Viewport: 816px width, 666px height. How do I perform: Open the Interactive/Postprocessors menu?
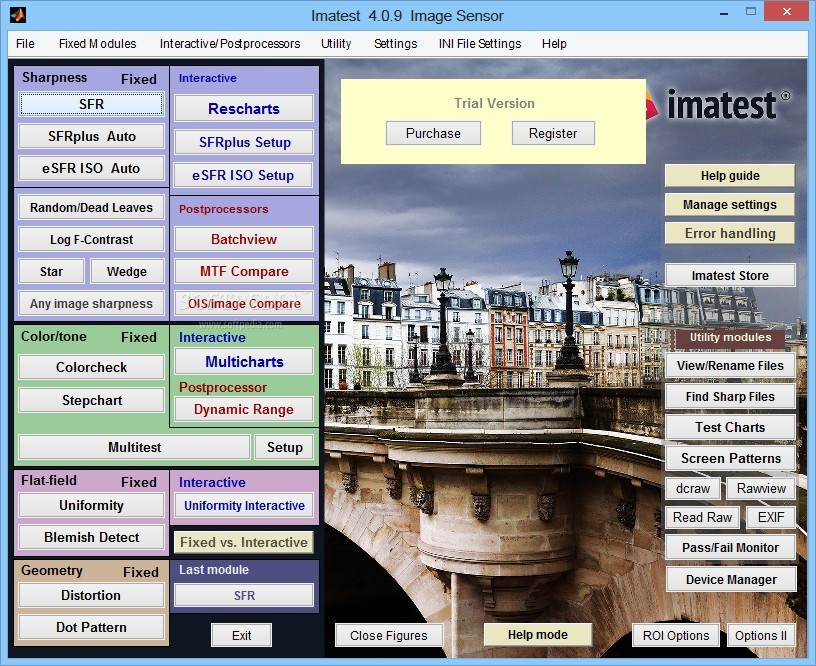pos(230,44)
